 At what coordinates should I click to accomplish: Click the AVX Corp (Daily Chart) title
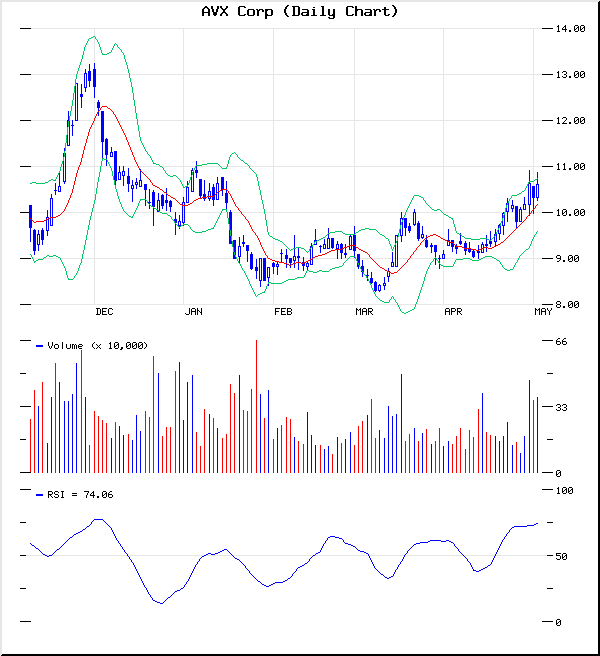point(300,11)
